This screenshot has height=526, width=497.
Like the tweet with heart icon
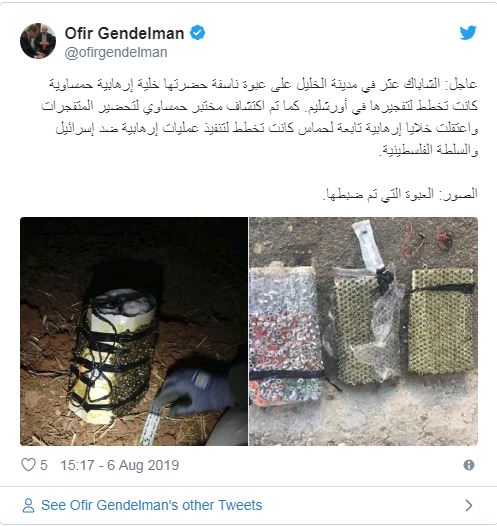click(x=28, y=465)
